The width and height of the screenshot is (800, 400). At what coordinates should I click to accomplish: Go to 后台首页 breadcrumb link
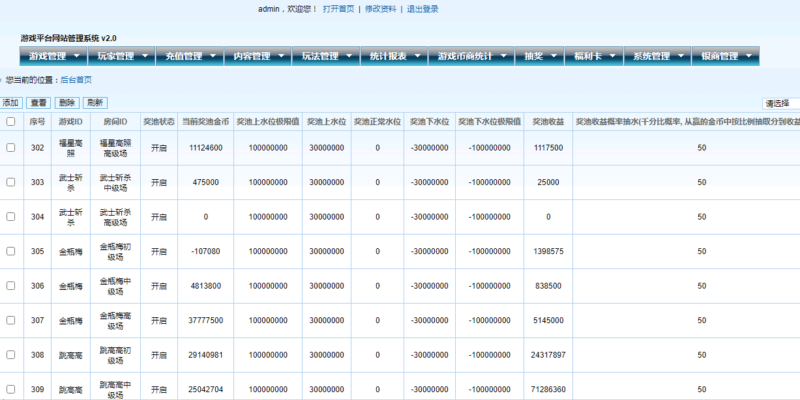coord(76,79)
